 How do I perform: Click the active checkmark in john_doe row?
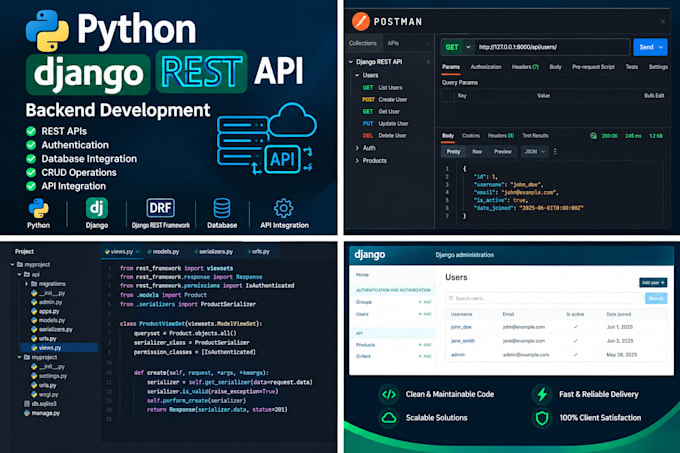pyautogui.click(x=575, y=327)
